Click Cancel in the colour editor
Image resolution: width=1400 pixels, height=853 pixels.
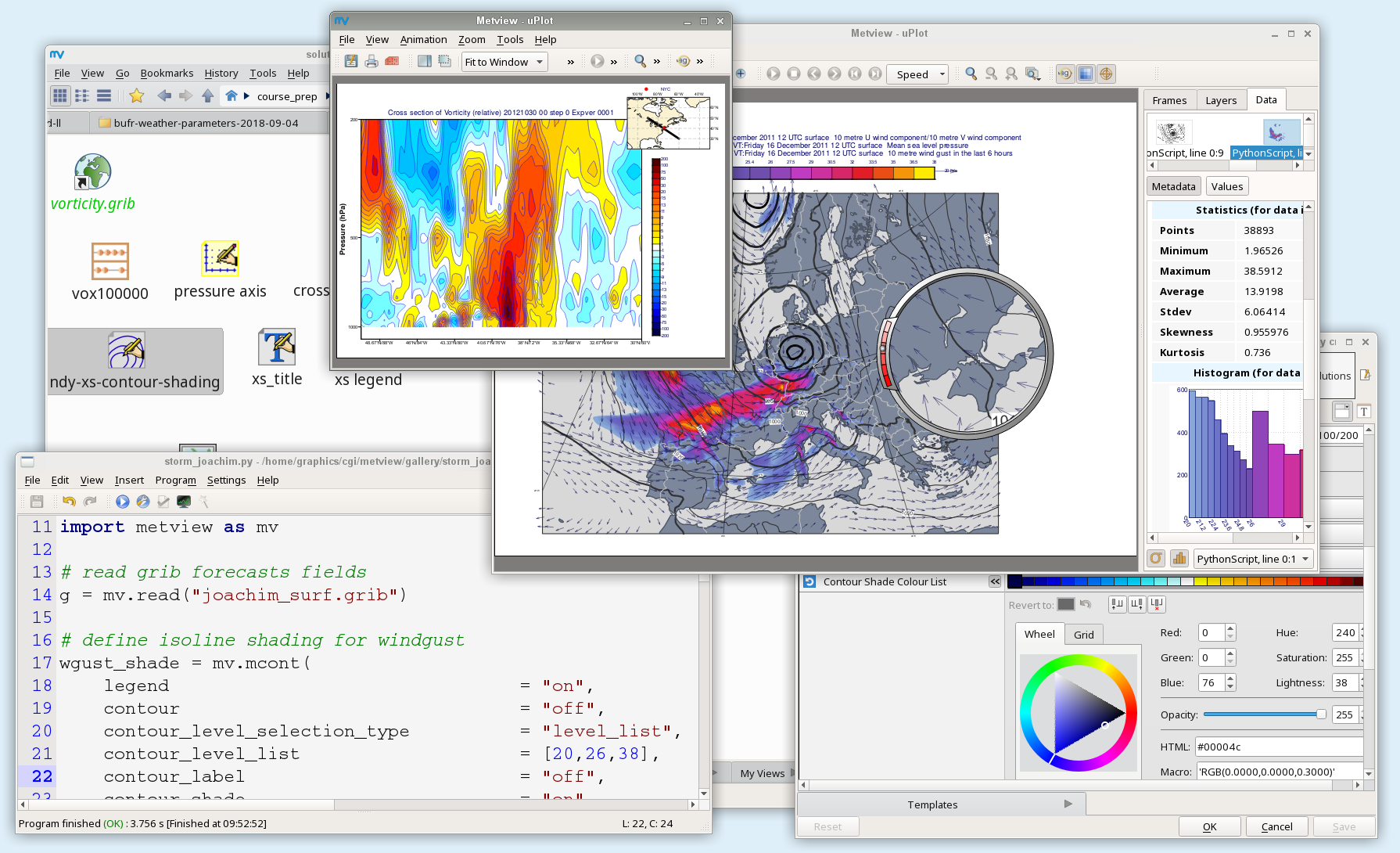point(1276,826)
